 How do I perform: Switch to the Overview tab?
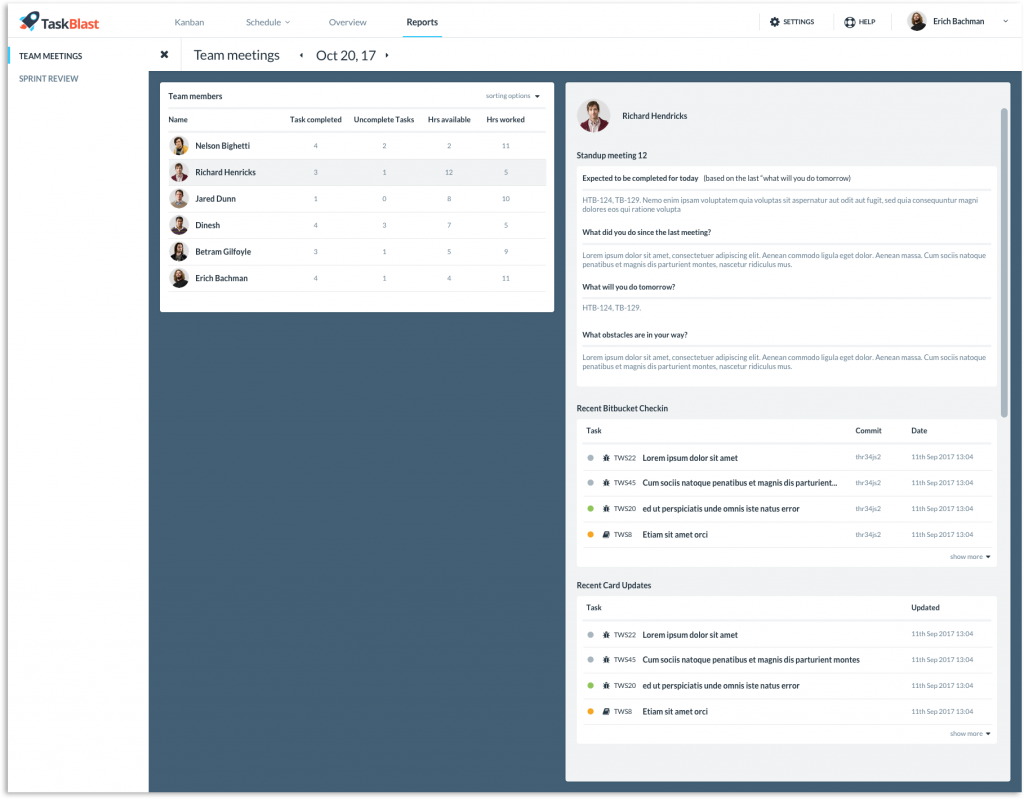click(x=347, y=22)
